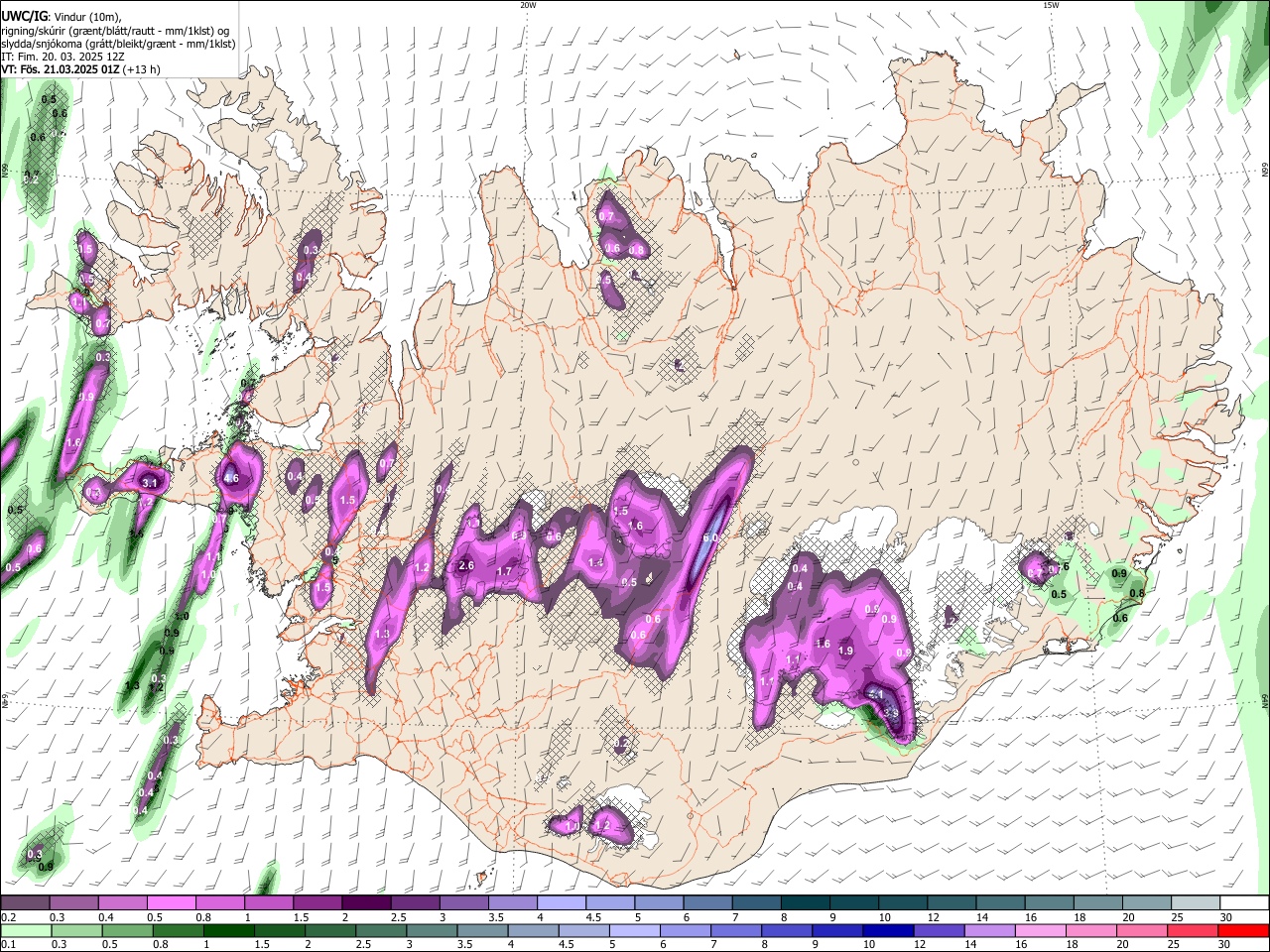1270x952 pixels.
Task: Click the 'VT: Fös. 21.03.2025 01Z (+13 h)' line
Action: coord(79,69)
